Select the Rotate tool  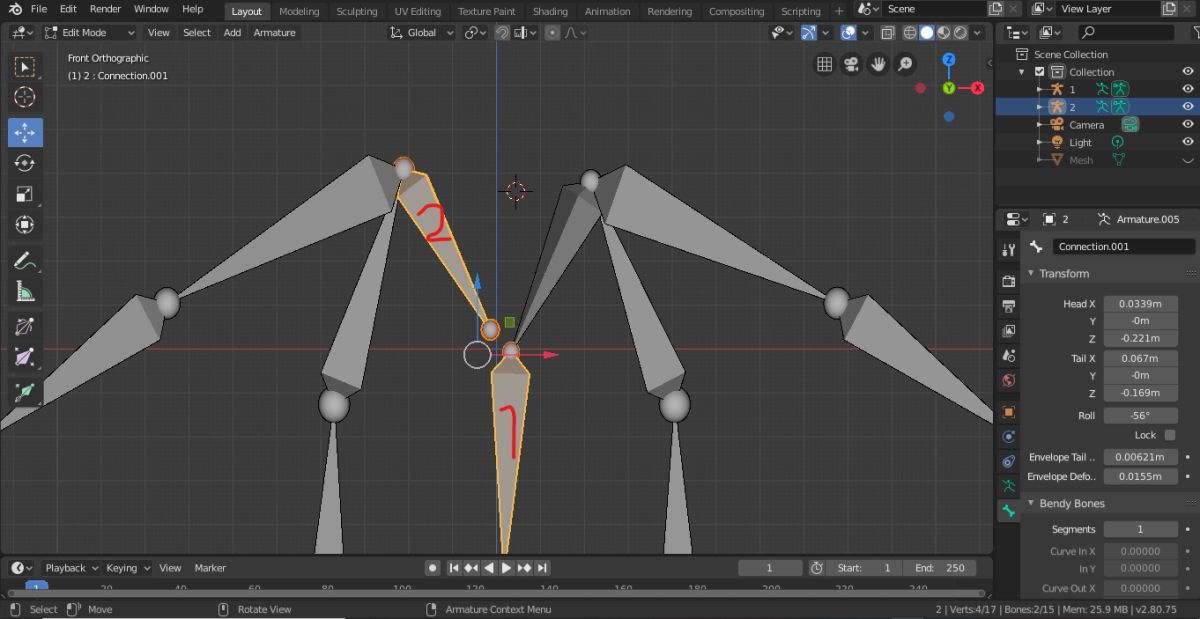pyautogui.click(x=25, y=163)
